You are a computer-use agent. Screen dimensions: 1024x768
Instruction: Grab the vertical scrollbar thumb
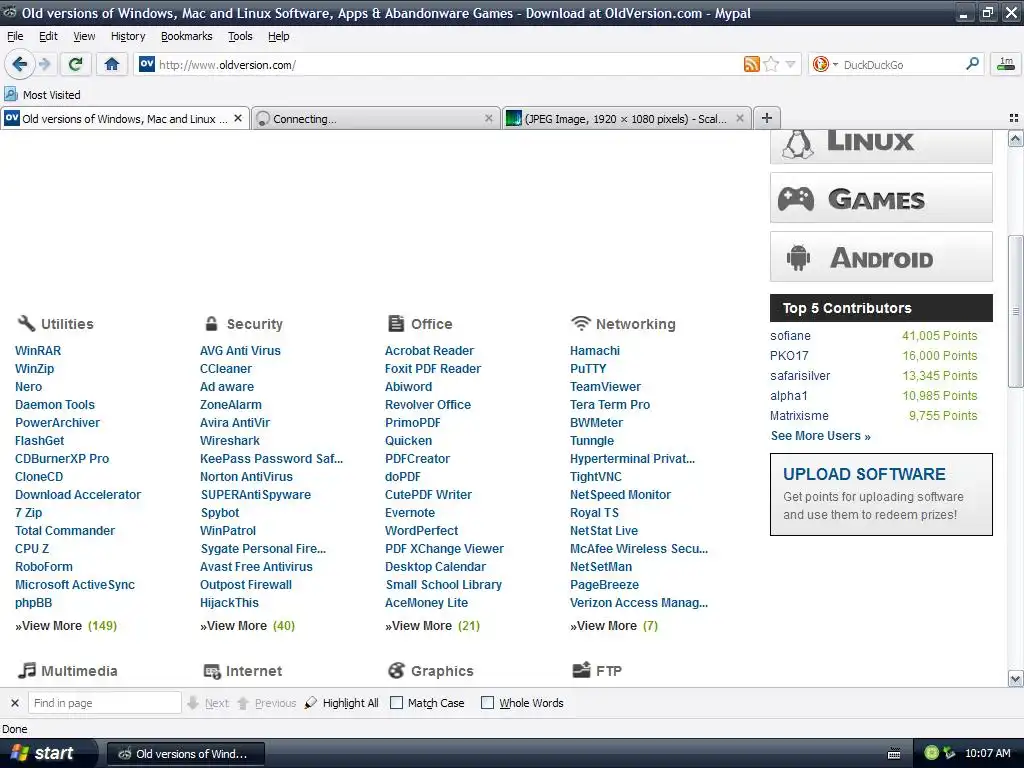[1015, 311]
